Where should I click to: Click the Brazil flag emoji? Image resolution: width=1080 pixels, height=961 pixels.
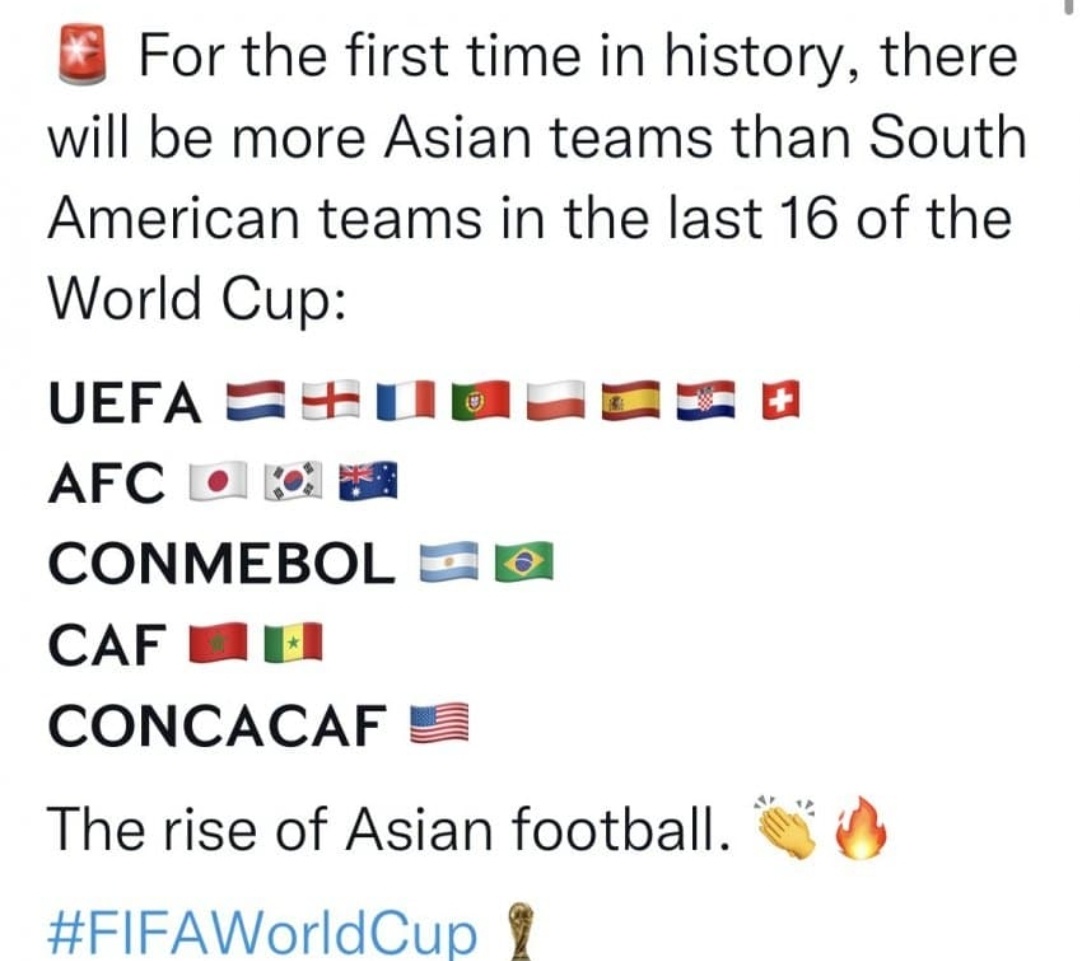524,562
